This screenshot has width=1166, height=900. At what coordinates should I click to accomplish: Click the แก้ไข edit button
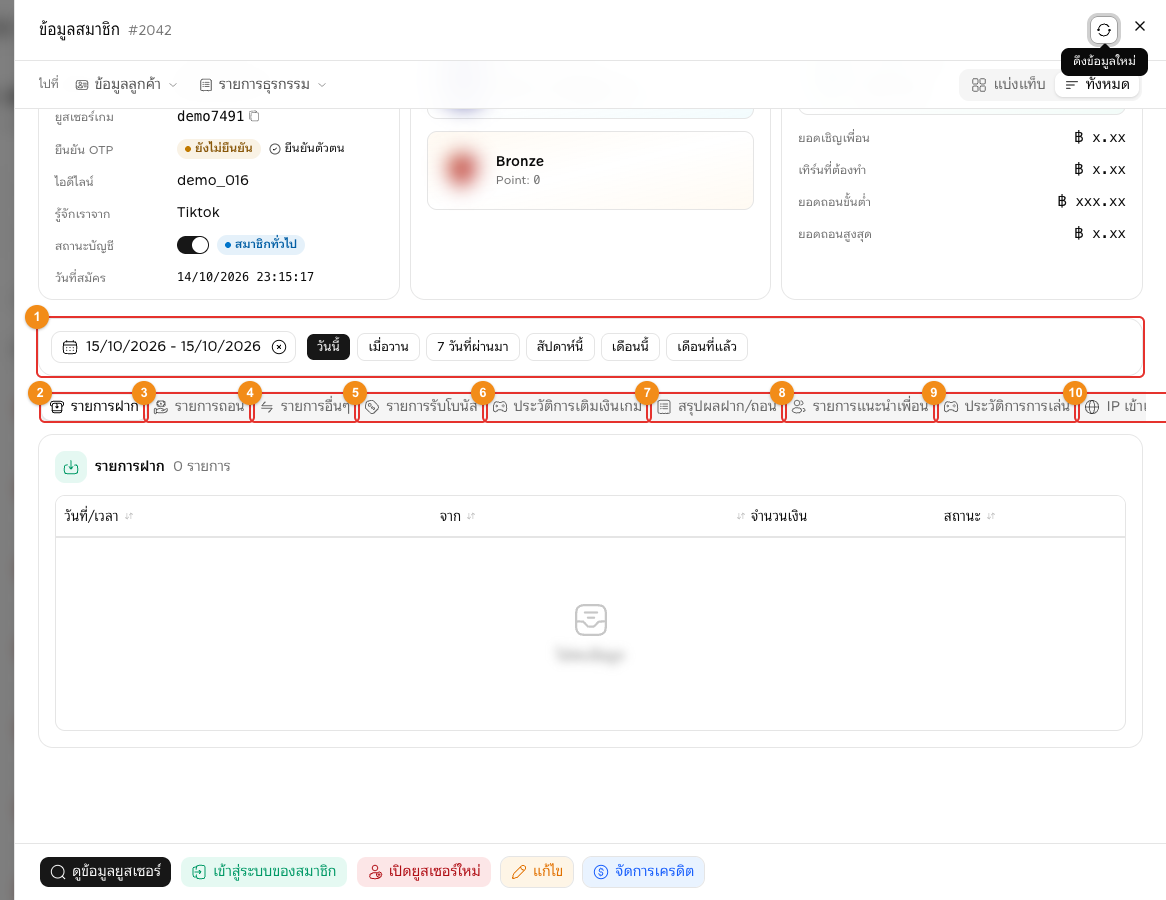pos(537,872)
